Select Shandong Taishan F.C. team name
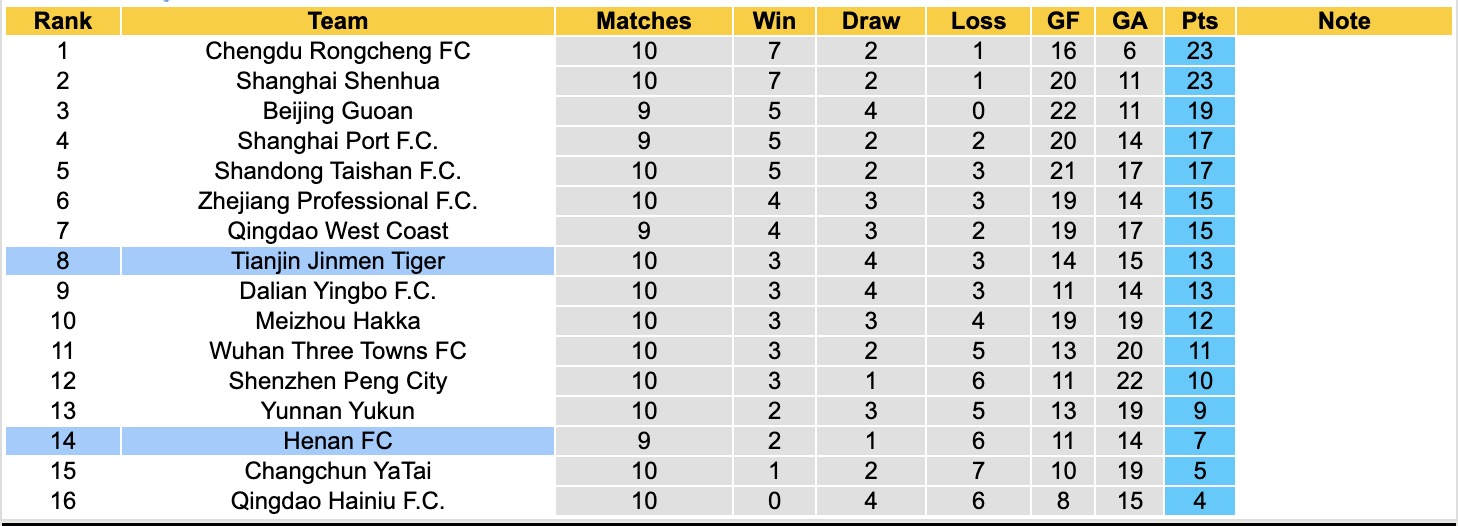The width and height of the screenshot is (1458, 526). click(338, 171)
